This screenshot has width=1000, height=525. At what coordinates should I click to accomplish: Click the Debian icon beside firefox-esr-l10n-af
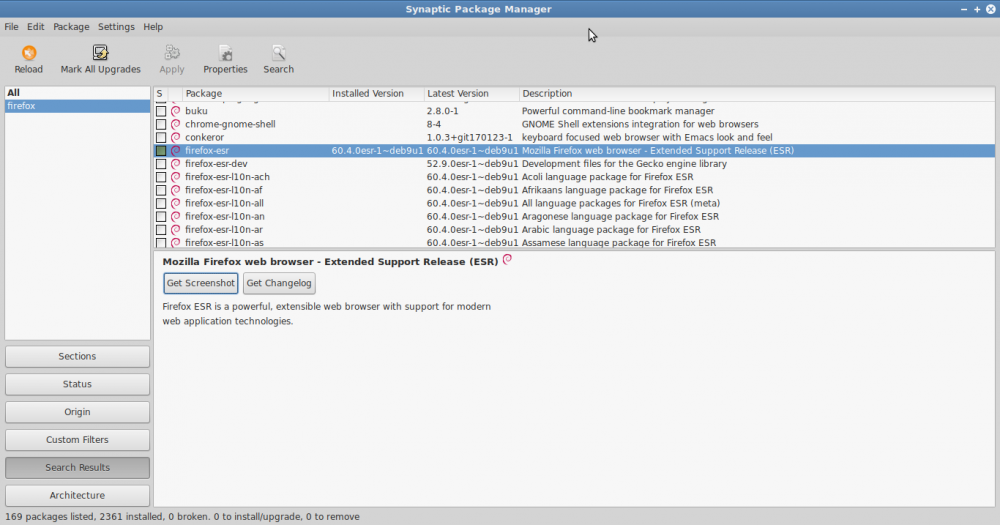[x=175, y=190]
